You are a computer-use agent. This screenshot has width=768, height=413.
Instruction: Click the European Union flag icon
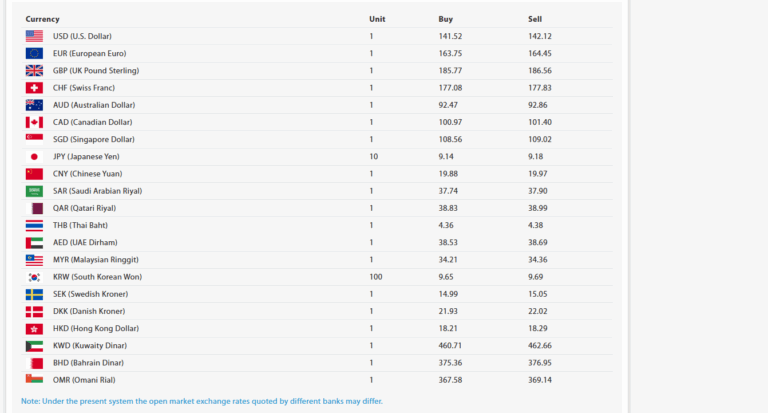click(34, 53)
